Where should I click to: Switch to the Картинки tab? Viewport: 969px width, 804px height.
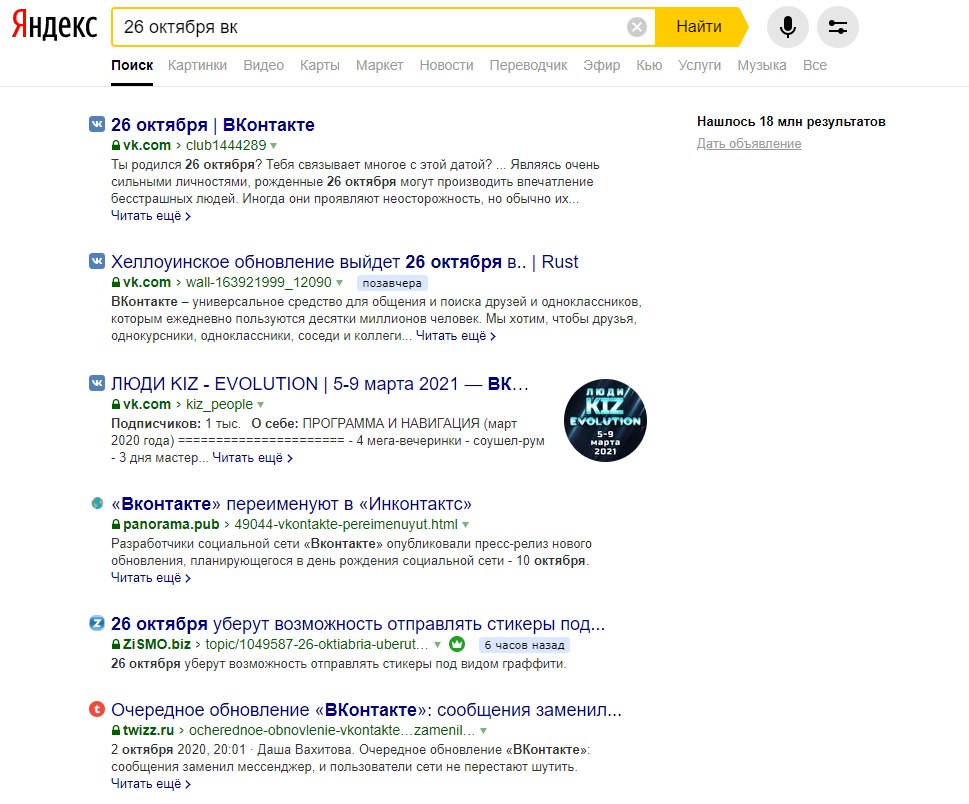pyautogui.click(x=197, y=66)
